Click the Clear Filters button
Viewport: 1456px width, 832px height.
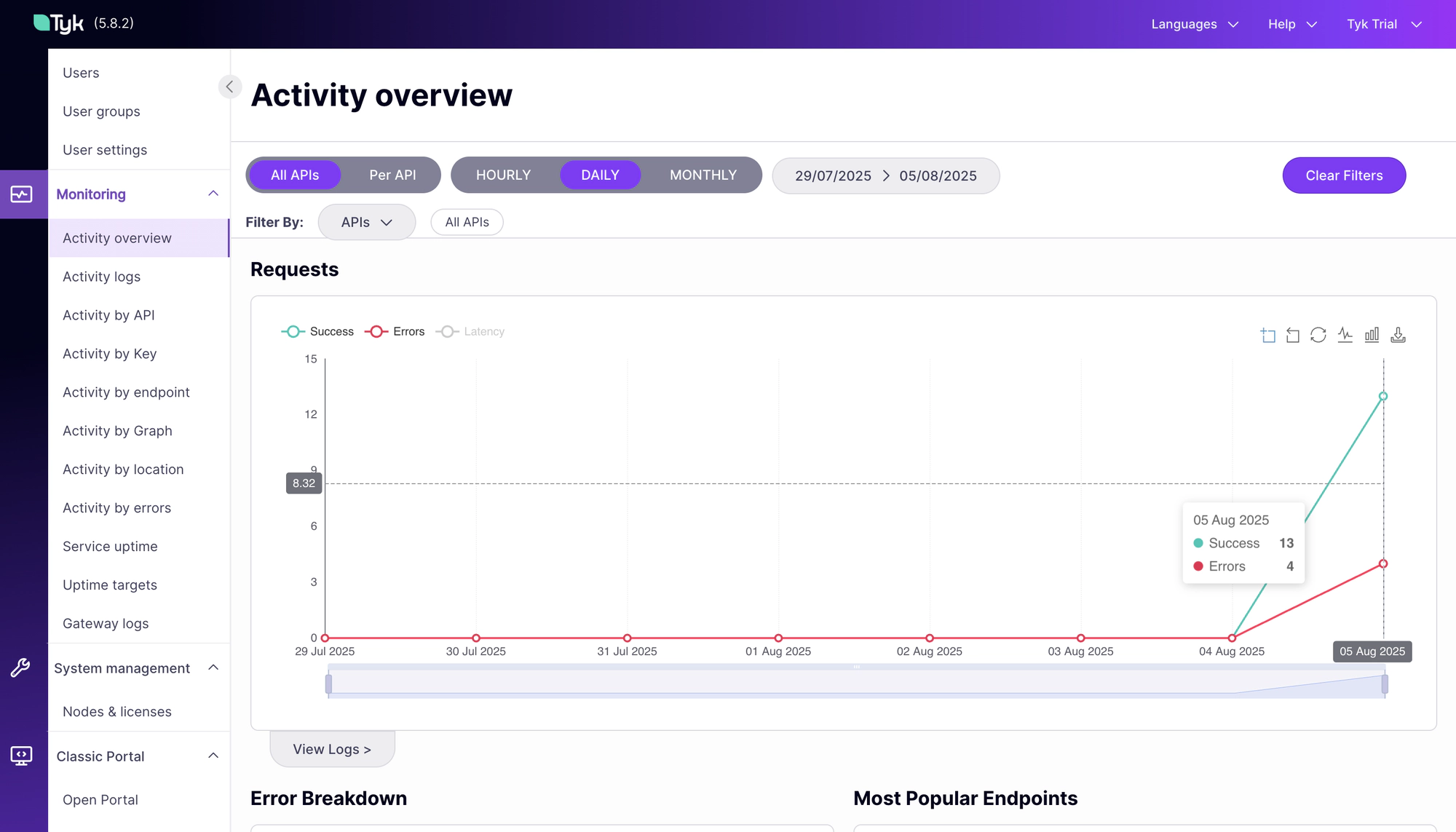point(1343,175)
